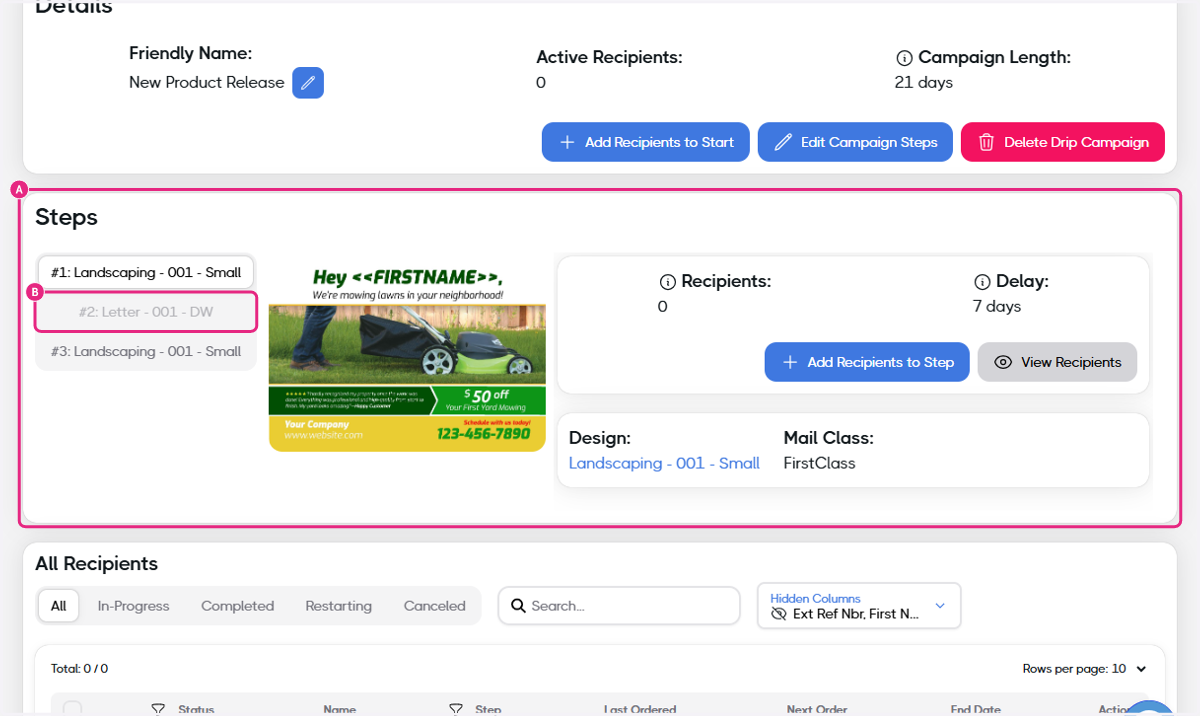Image resolution: width=1200 pixels, height=716 pixels.
Task: Show Restarting recipients tab
Action: [x=339, y=606]
